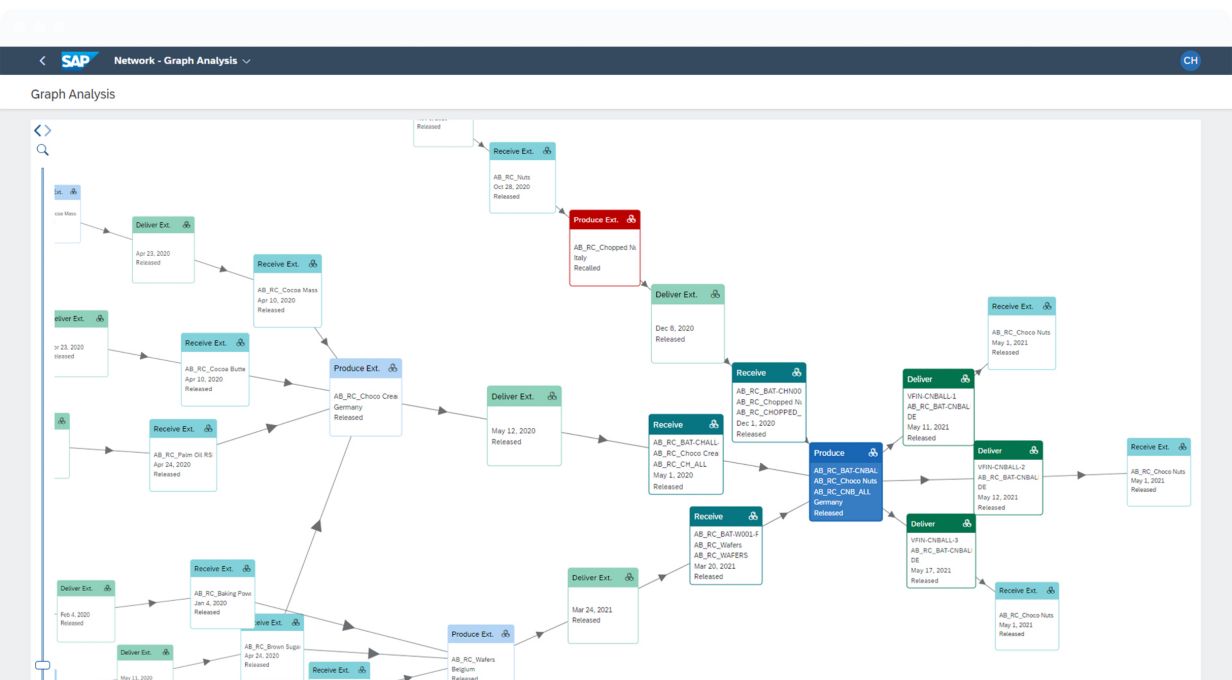
Task: Select the recalled AB_RC_Chopped Nuts Italy node
Action: point(604,256)
